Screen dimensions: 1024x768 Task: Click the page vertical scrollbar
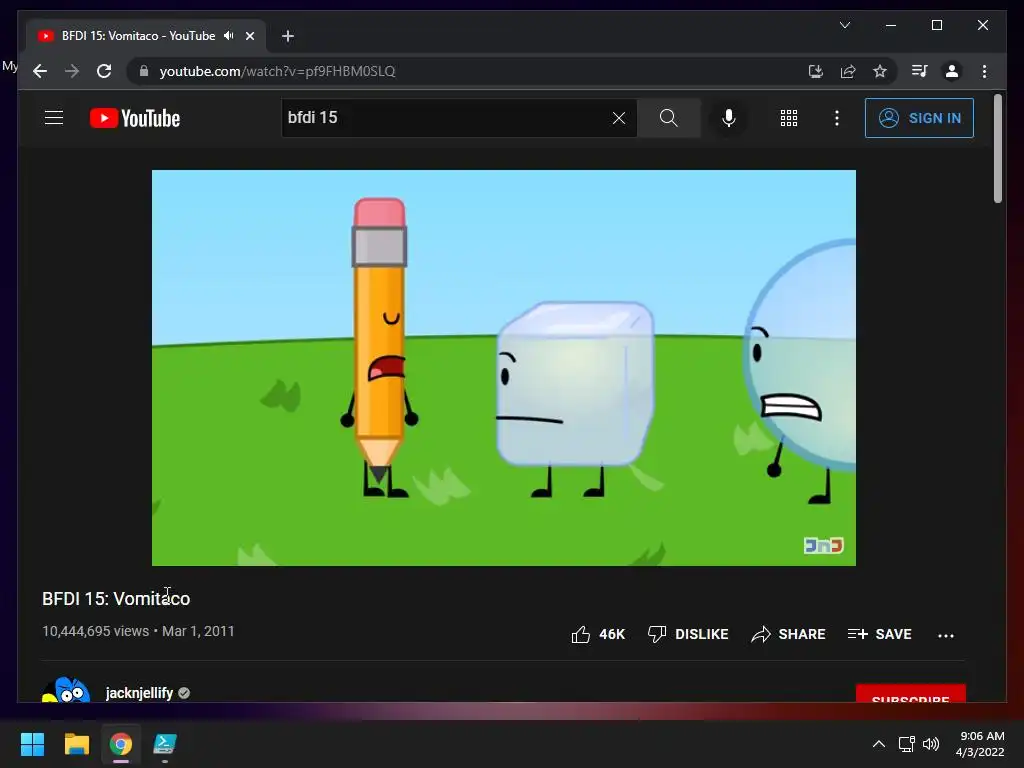997,148
